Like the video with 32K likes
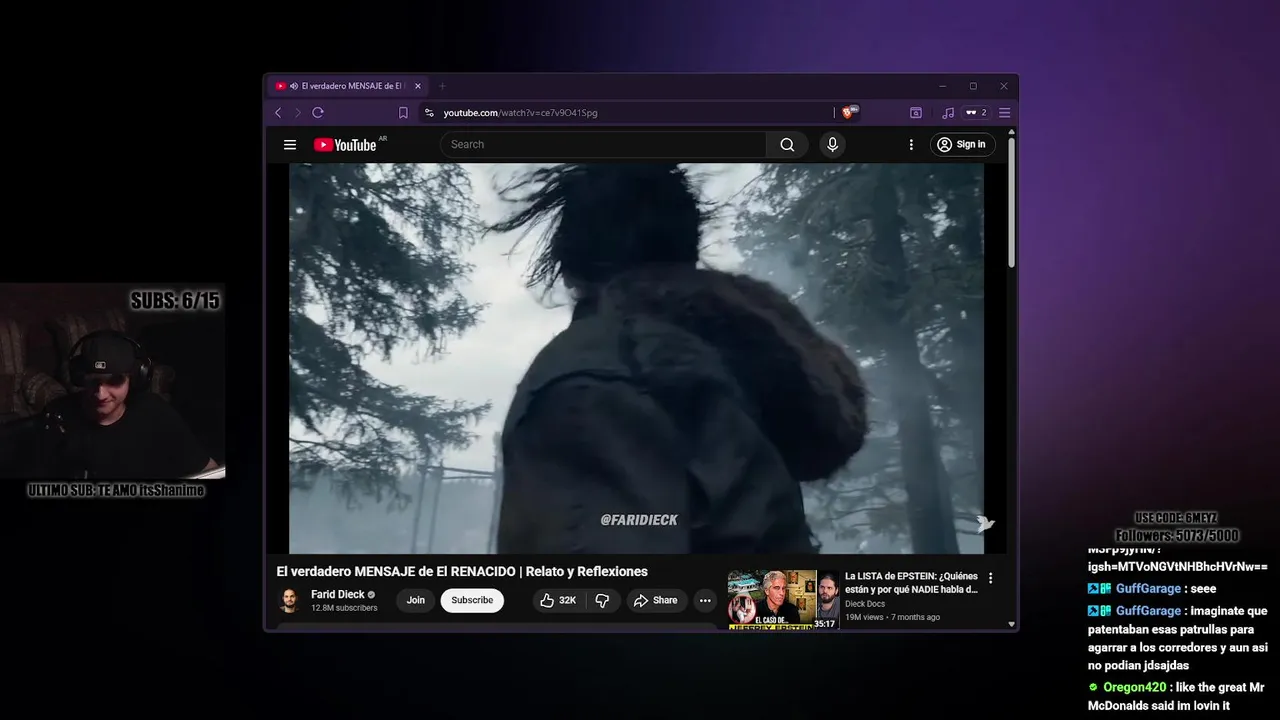The height and width of the screenshot is (720, 1280). tap(558, 601)
